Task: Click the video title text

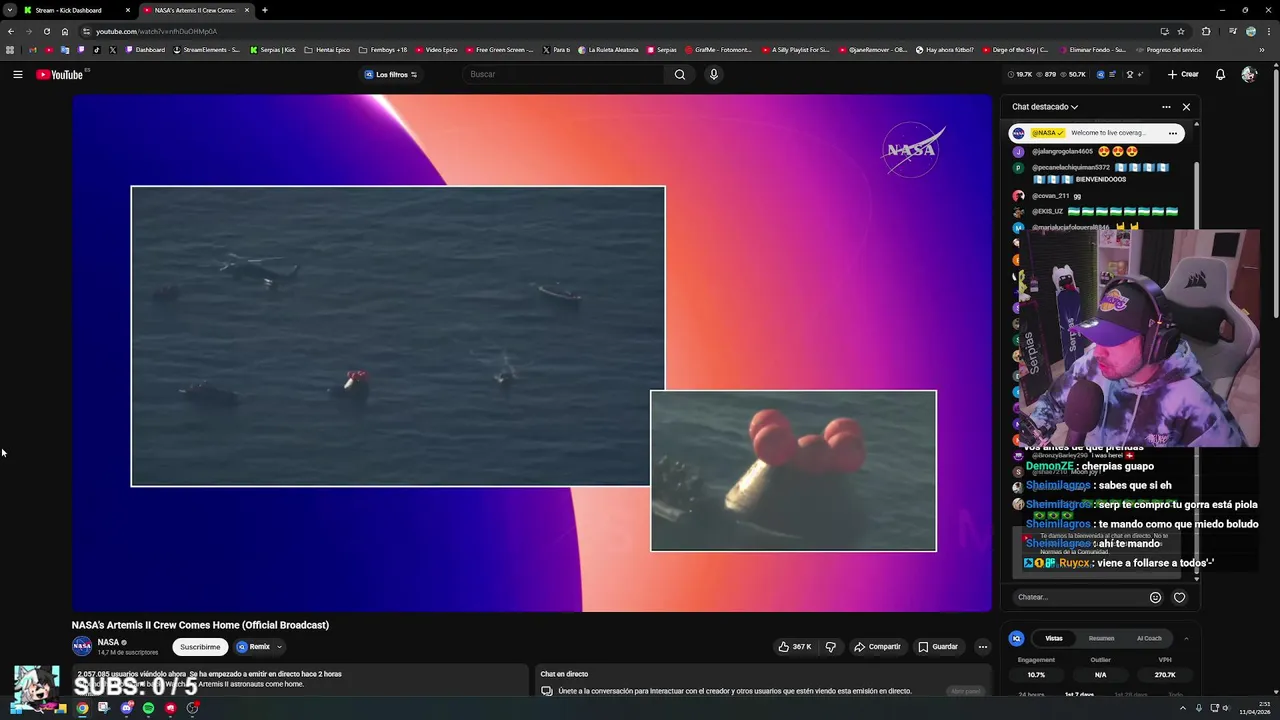Action: [x=200, y=625]
